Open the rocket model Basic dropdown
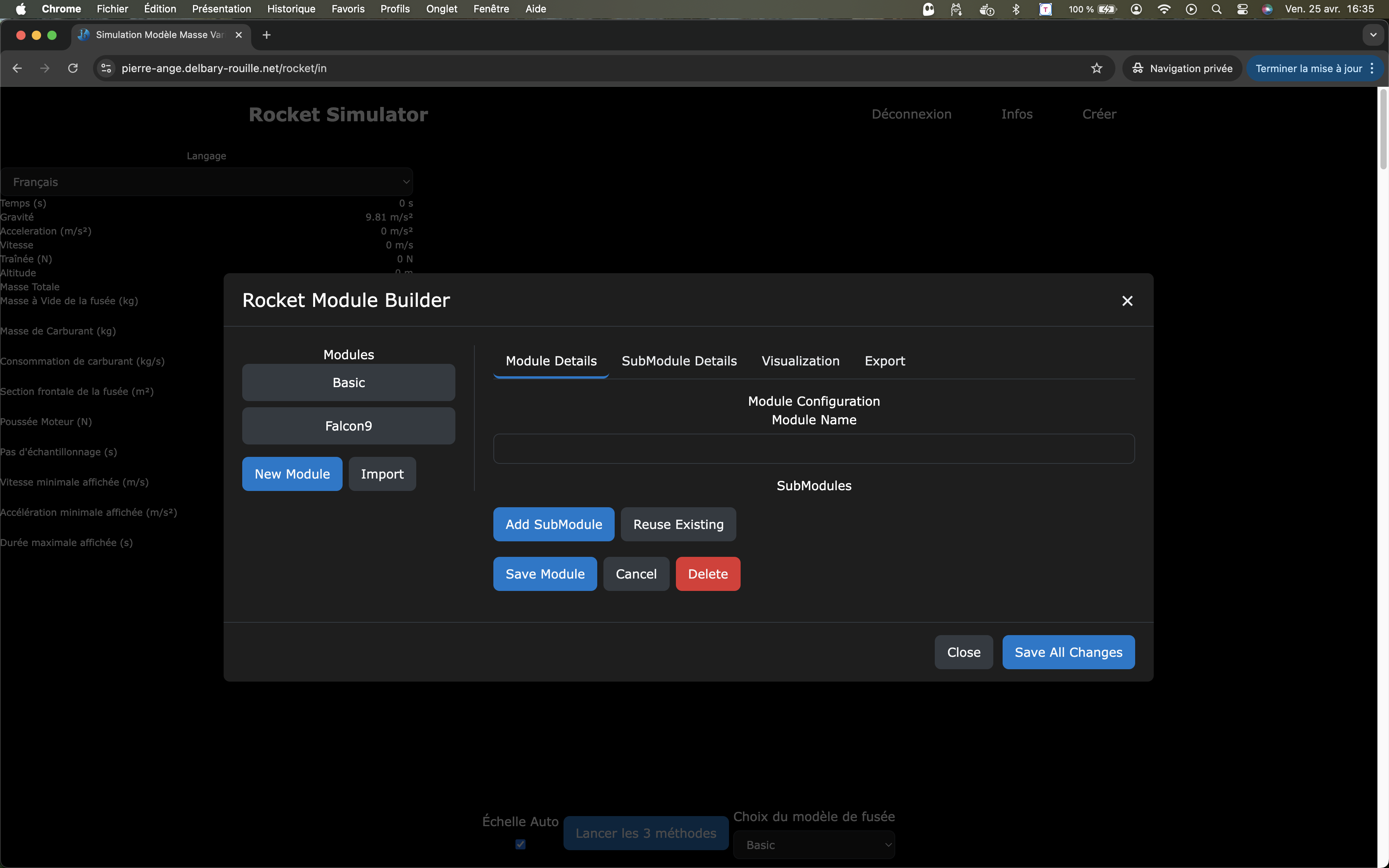Screen dimensions: 1389x868 click(x=814, y=844)
